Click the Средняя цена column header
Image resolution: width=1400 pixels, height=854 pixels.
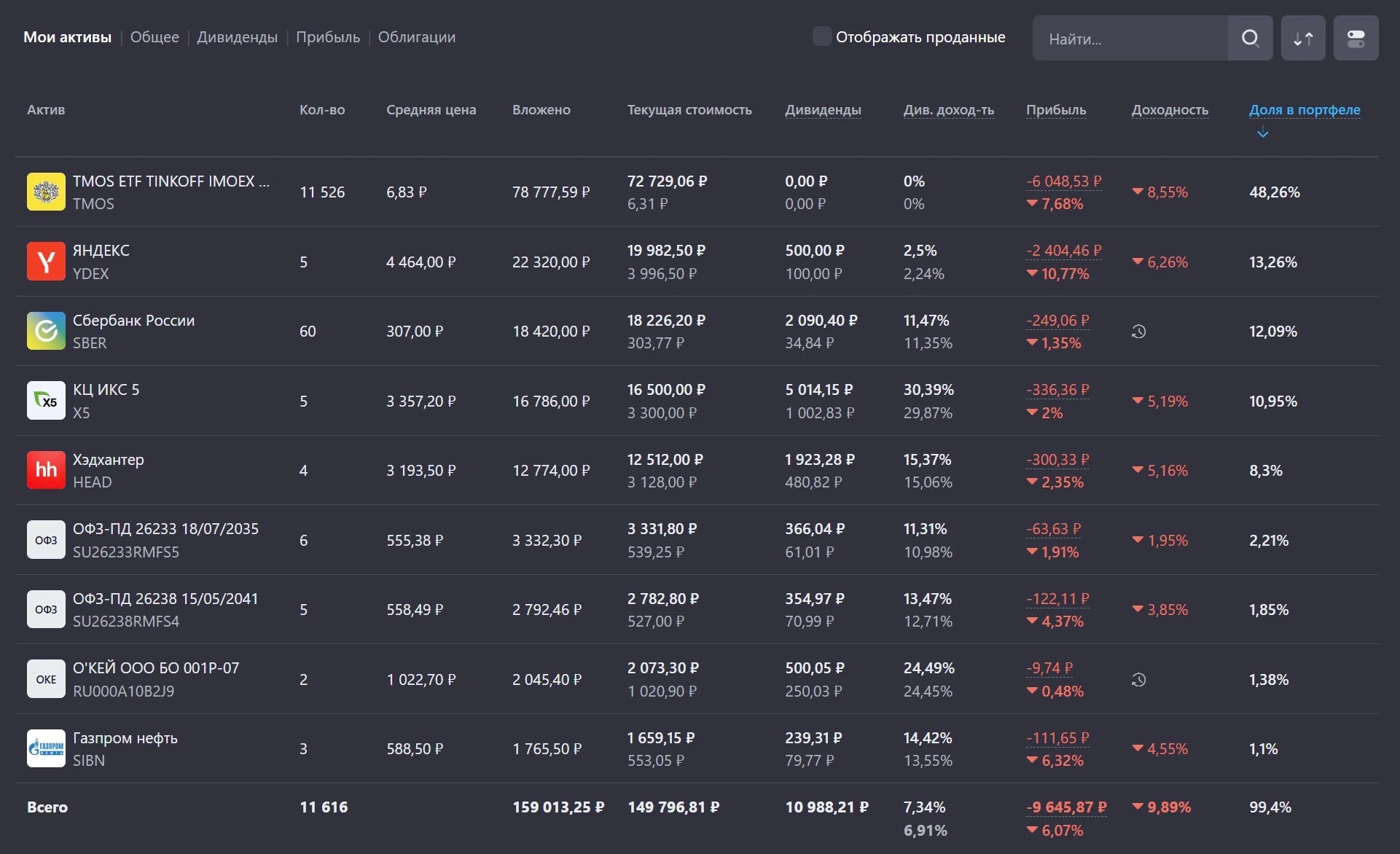(x=431, y=110)
